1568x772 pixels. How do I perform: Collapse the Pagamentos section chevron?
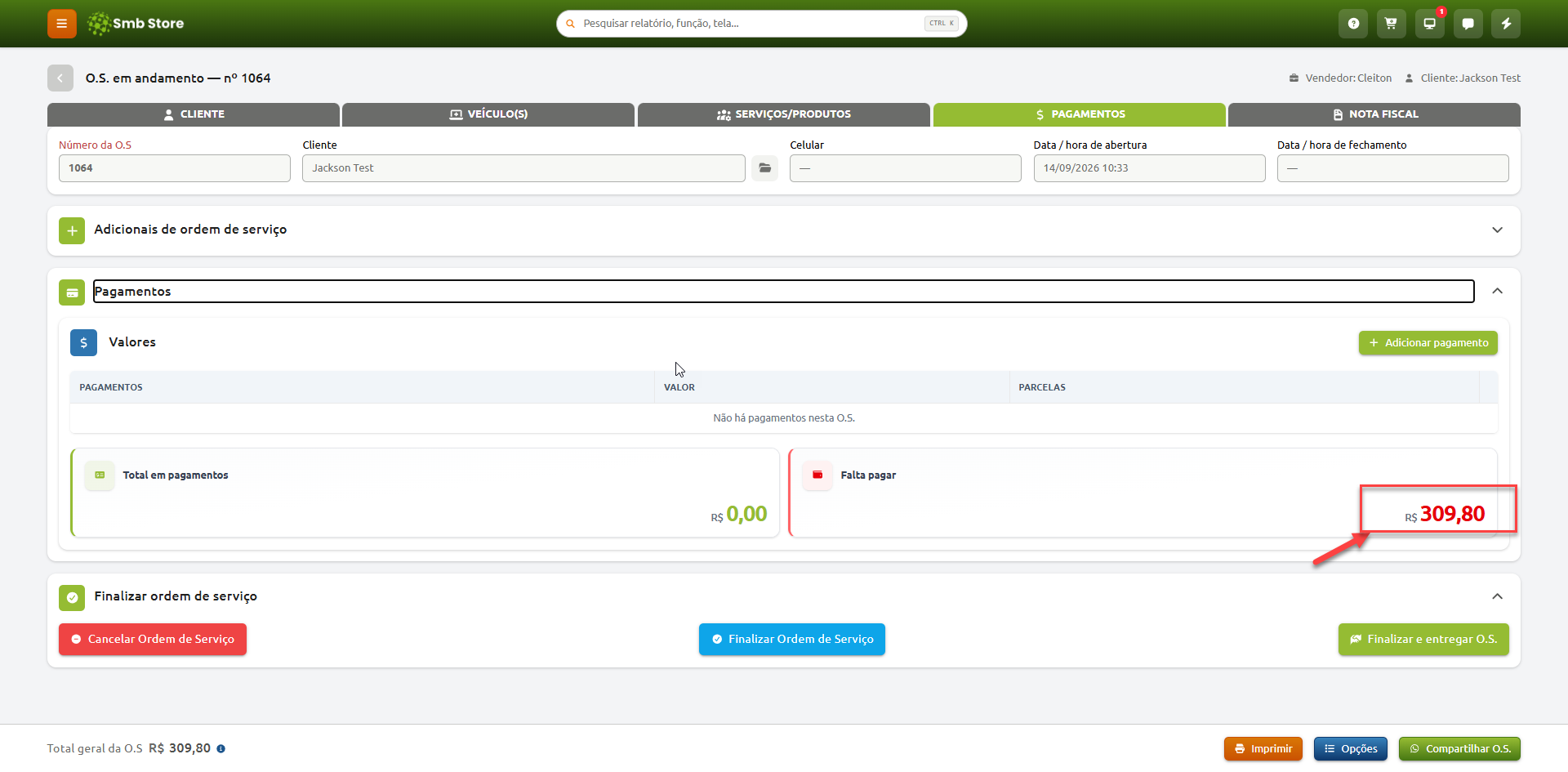pyautogui.click(x=1497, y=291)
